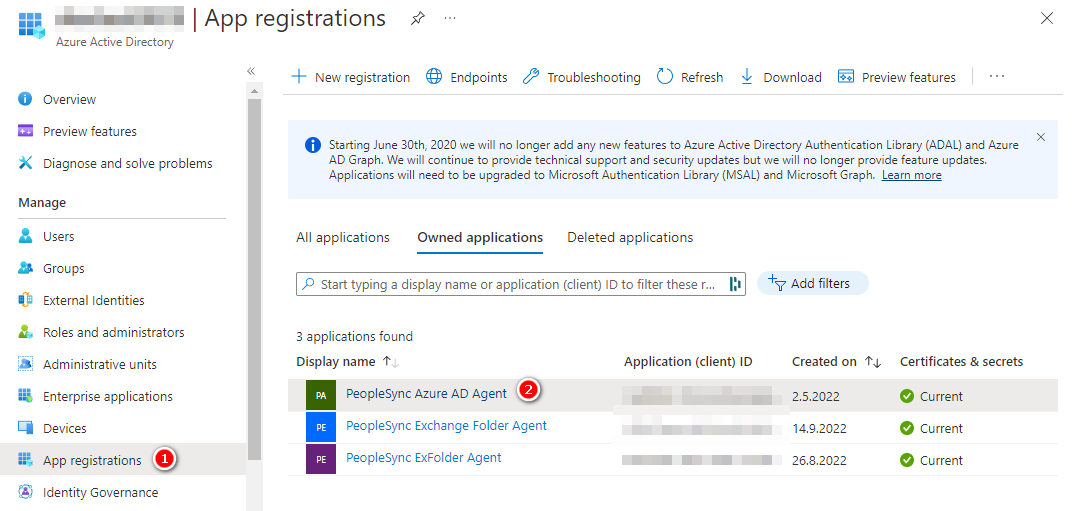Collapse the left navigation with double chevron

[x=251, y=71]
